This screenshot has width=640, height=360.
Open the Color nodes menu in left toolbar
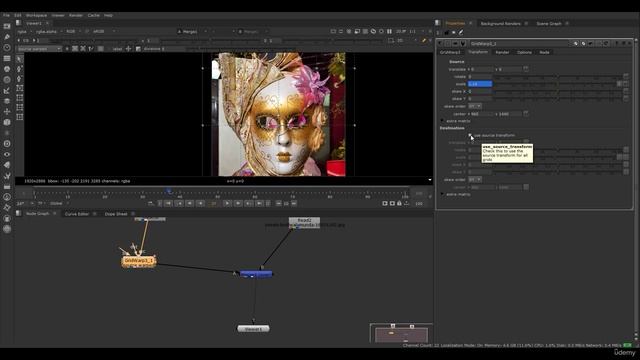[x=7, y=69]
